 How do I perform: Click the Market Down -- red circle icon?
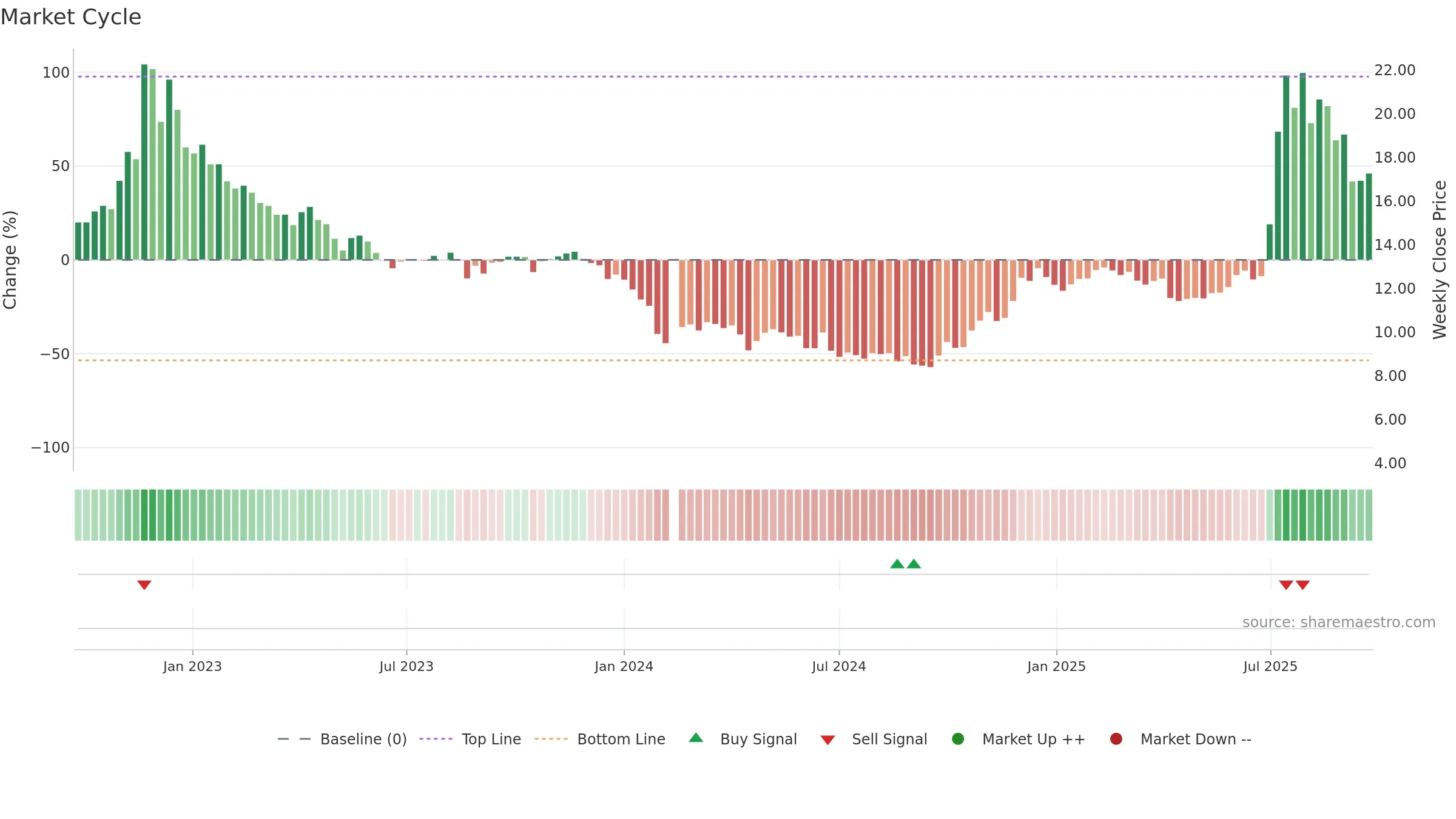(1116, 739)
